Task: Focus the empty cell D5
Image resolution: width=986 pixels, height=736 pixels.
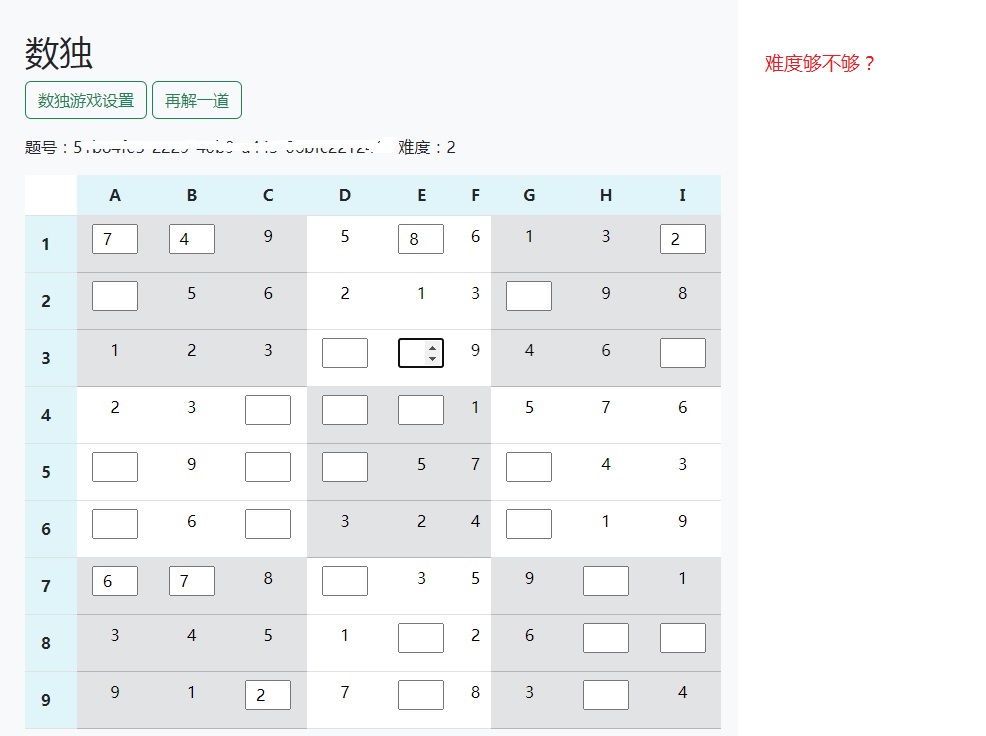Action: coord(345,467)
